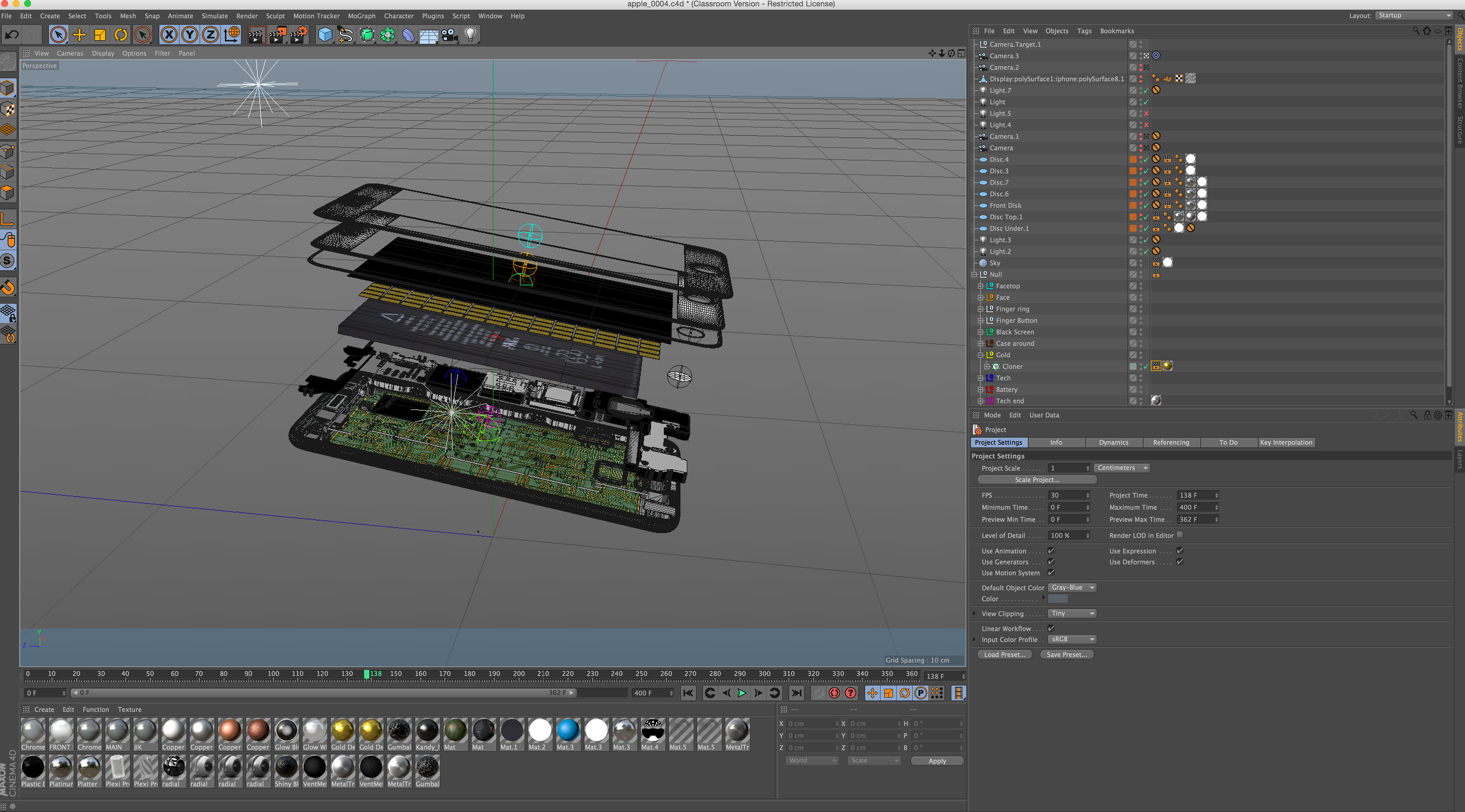Uncheck the Use Animation checkbox

[x=1051, y=550]
